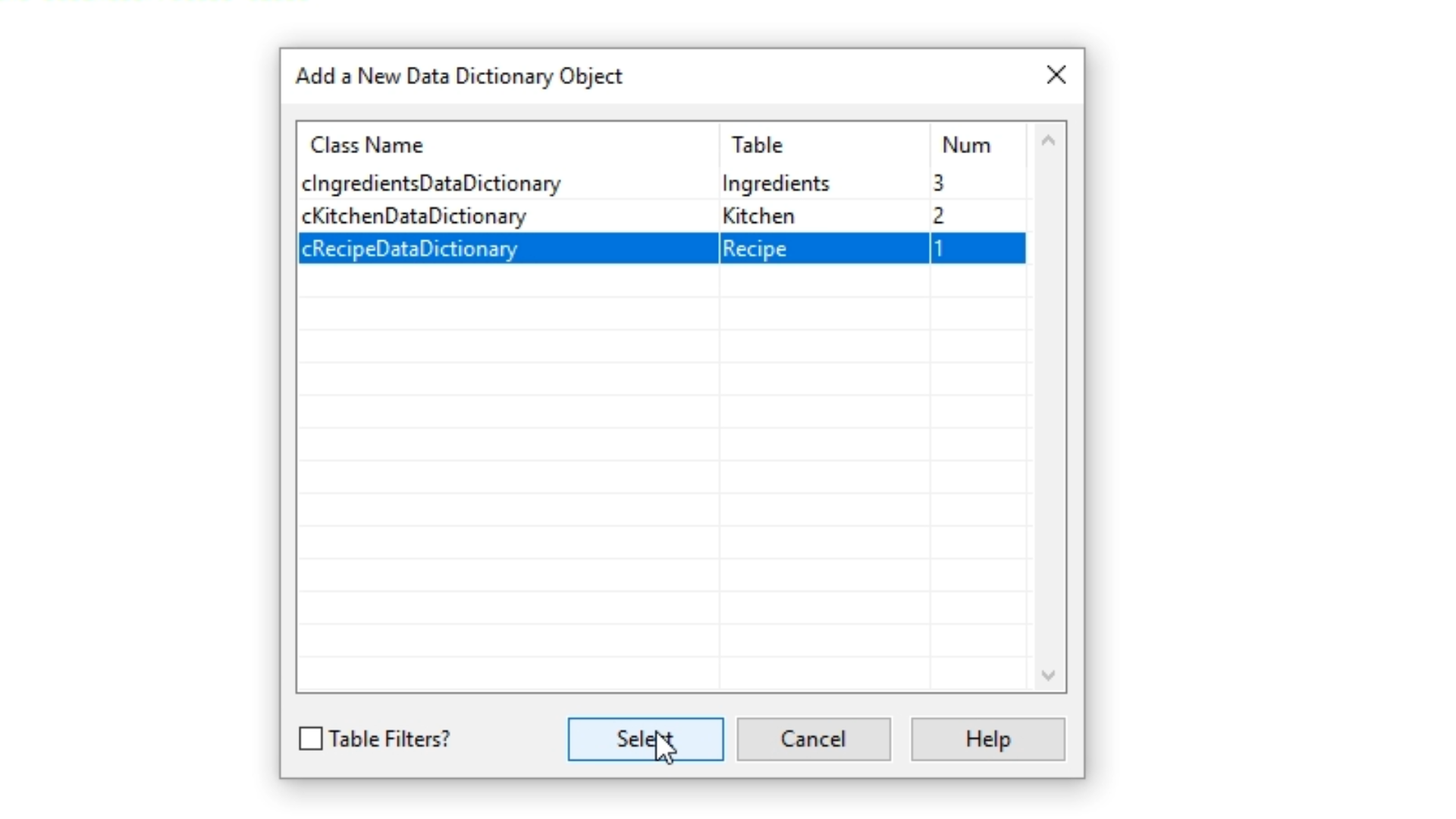The image size is (1456, 819).
Task: Click the dialog title bar text
Action: [459, 76]
